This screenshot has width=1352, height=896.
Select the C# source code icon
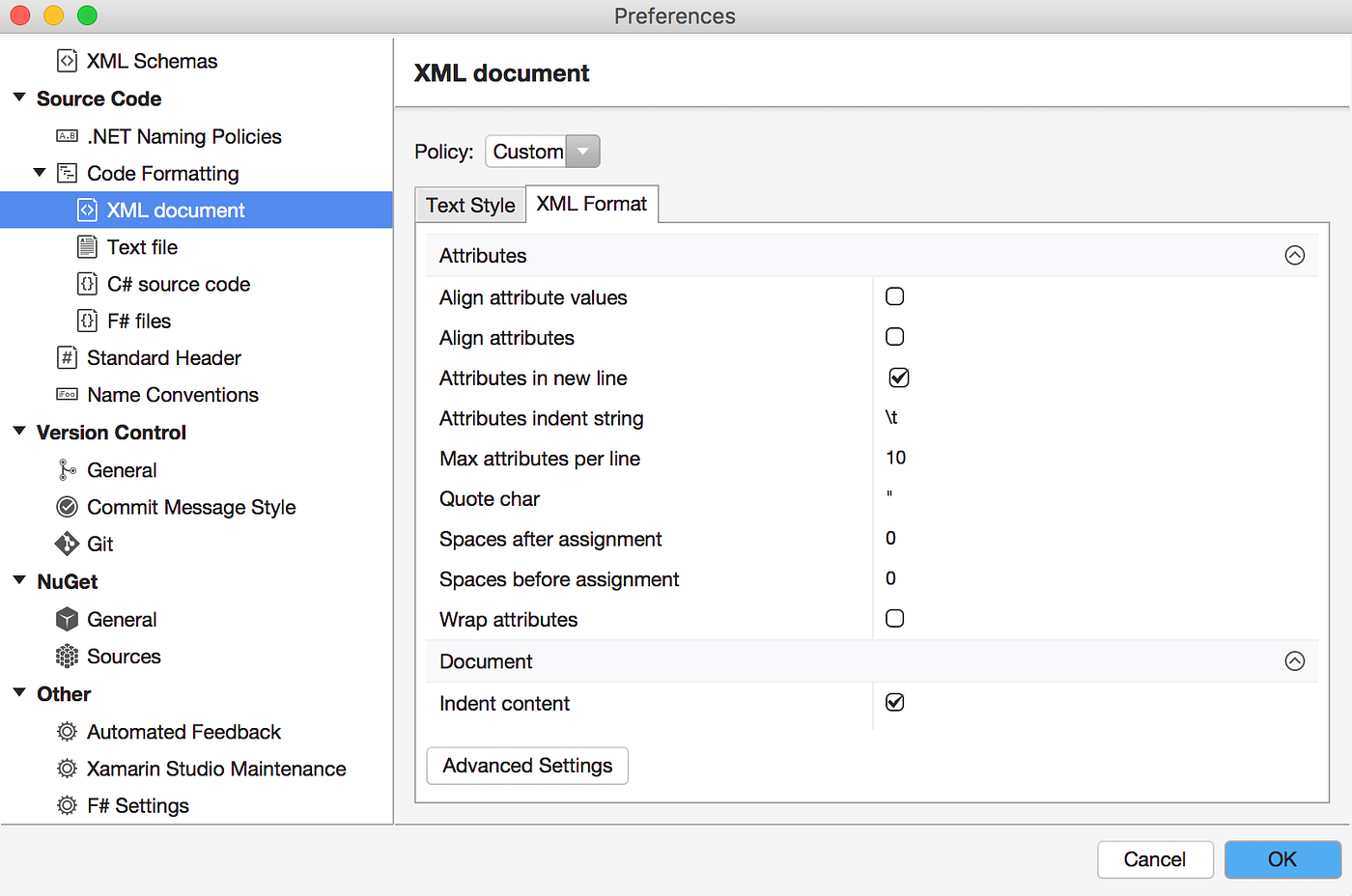point(87,284)
